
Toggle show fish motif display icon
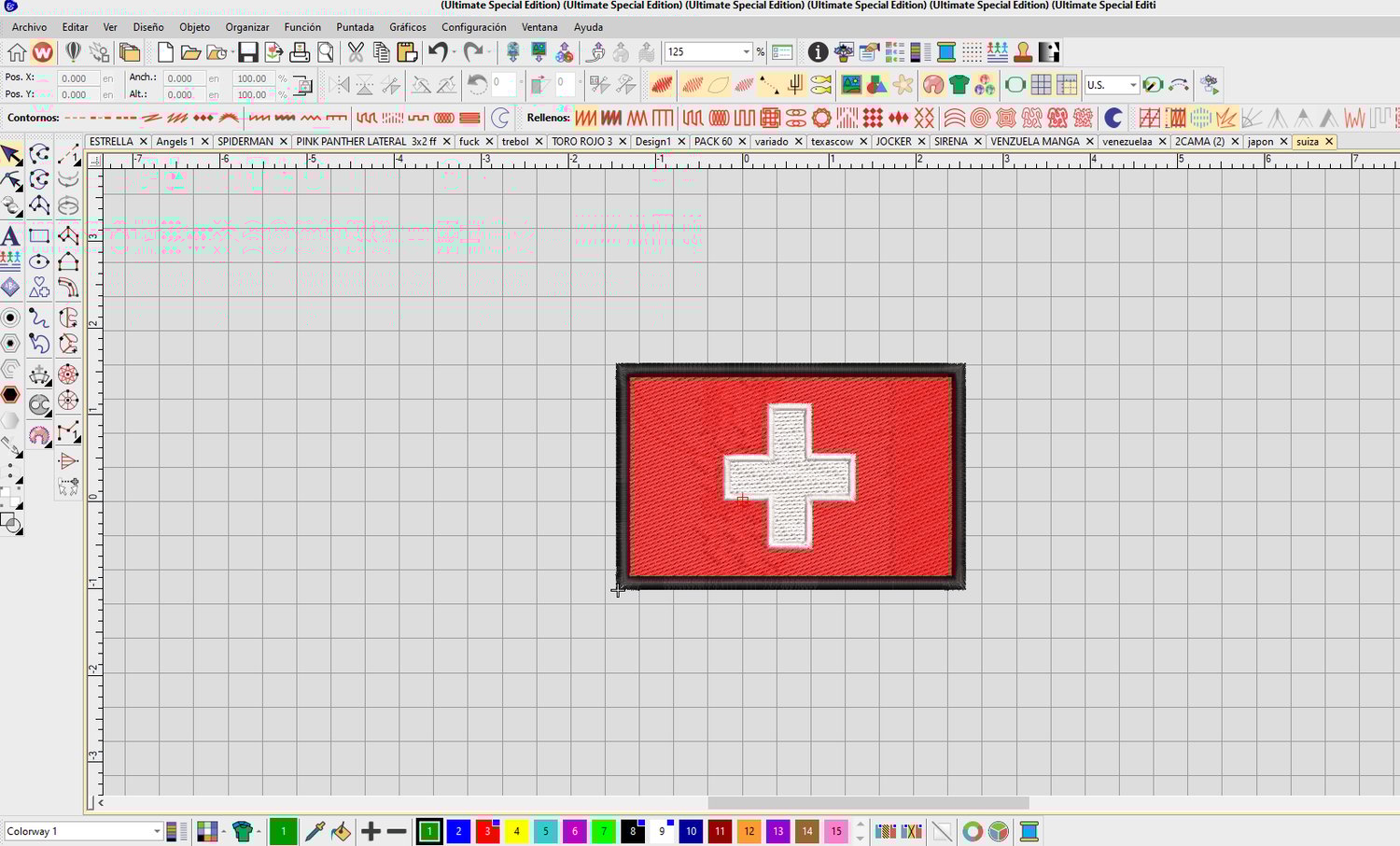pos(820,85)
